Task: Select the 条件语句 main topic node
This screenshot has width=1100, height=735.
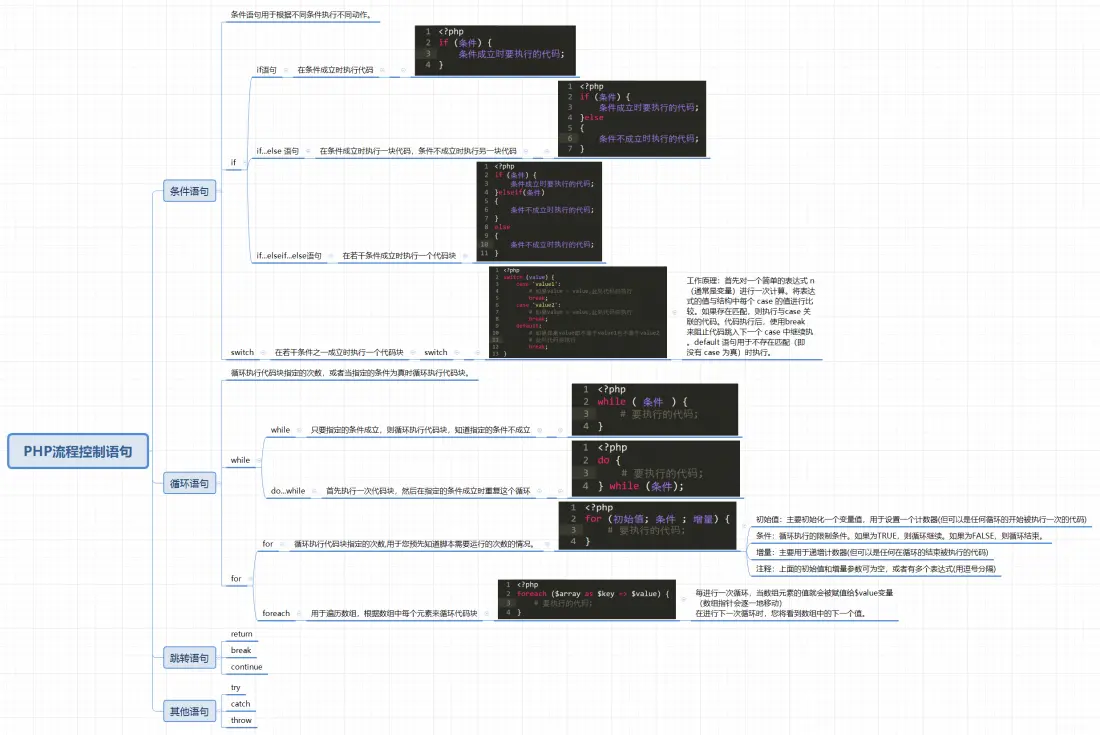Action: [189, 191]
